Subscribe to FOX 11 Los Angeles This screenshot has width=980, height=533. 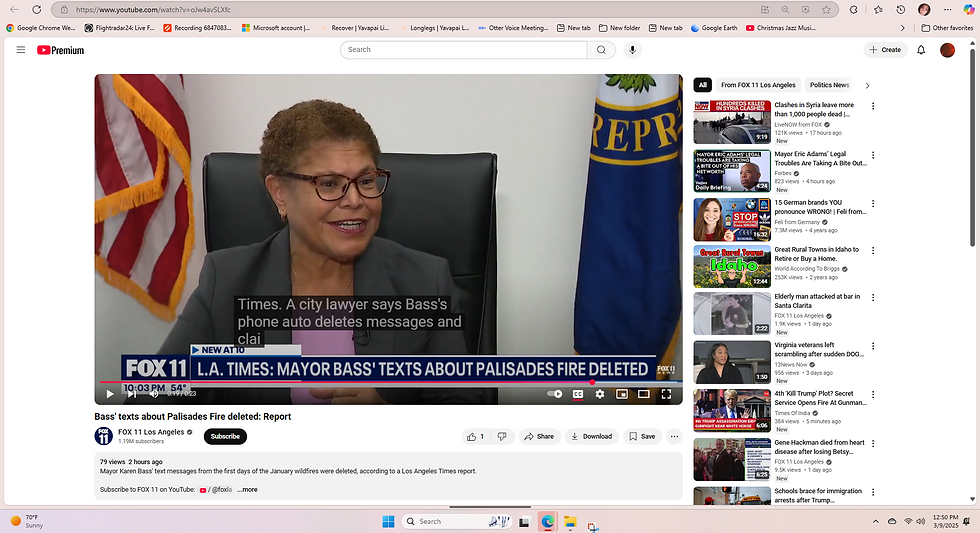pos(225,436)
